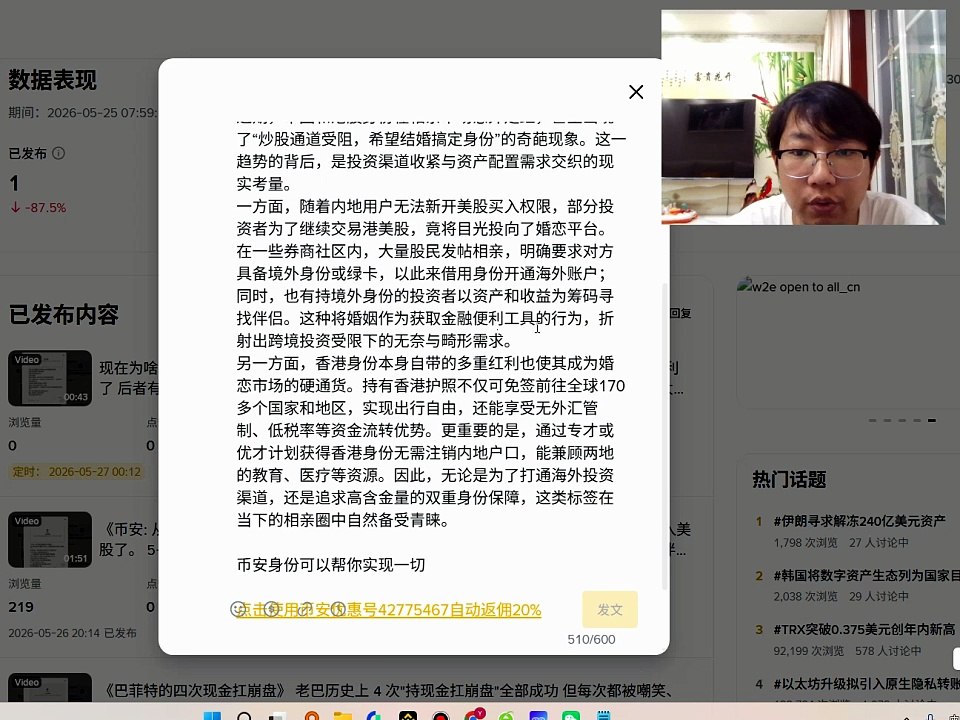Click the 2026-05-26 20:14 已发布 status line
The image size is (960, 720).
tap(72, 632)
